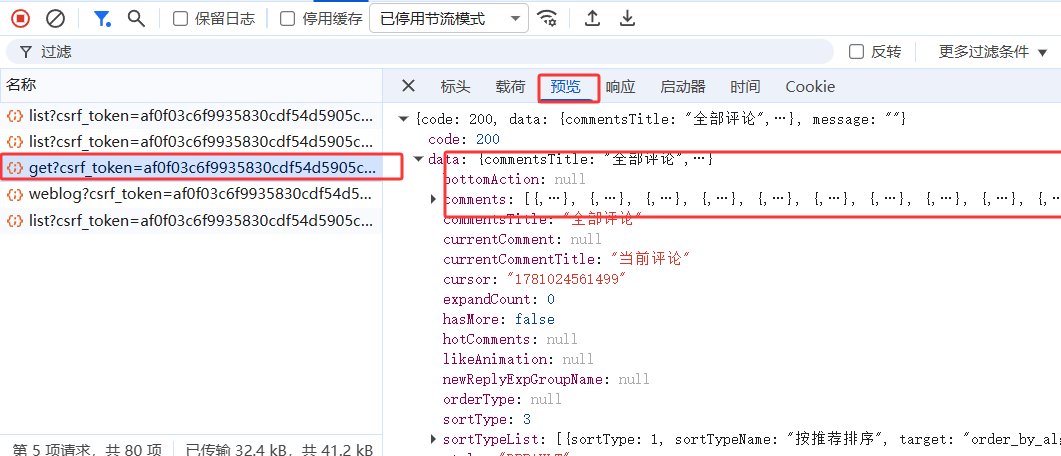Click the sortType: 3 line
Viewport: 1061px width, 456px height.
tap(487, 419)
